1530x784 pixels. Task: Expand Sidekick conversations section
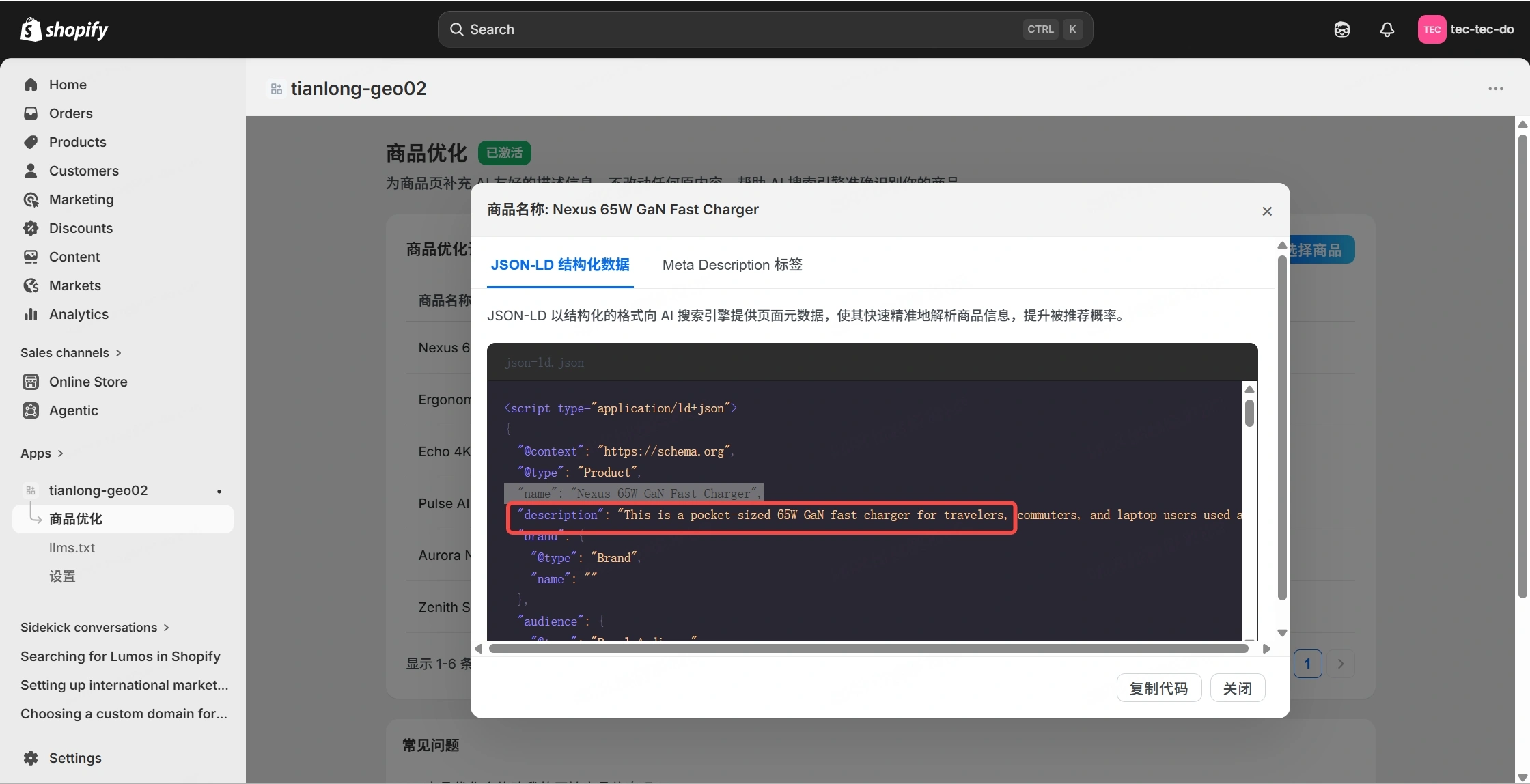(95, 628)
